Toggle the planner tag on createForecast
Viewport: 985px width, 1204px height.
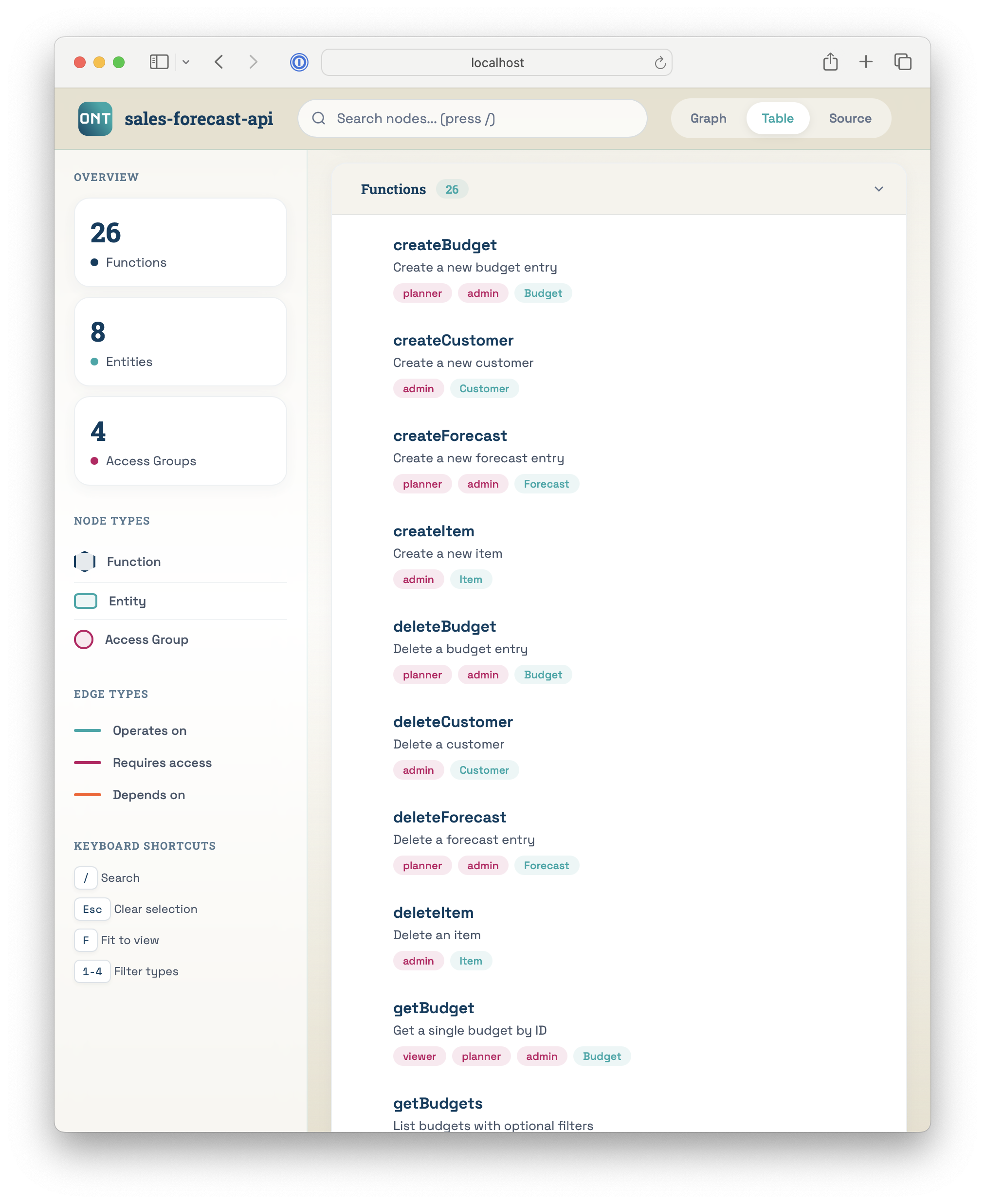[422, 483]
